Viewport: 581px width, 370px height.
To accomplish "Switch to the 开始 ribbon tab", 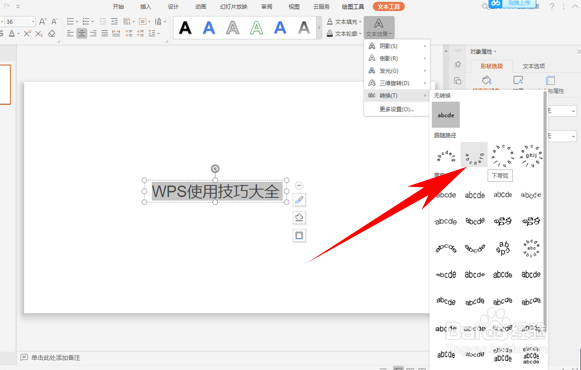I will [118, 7].
